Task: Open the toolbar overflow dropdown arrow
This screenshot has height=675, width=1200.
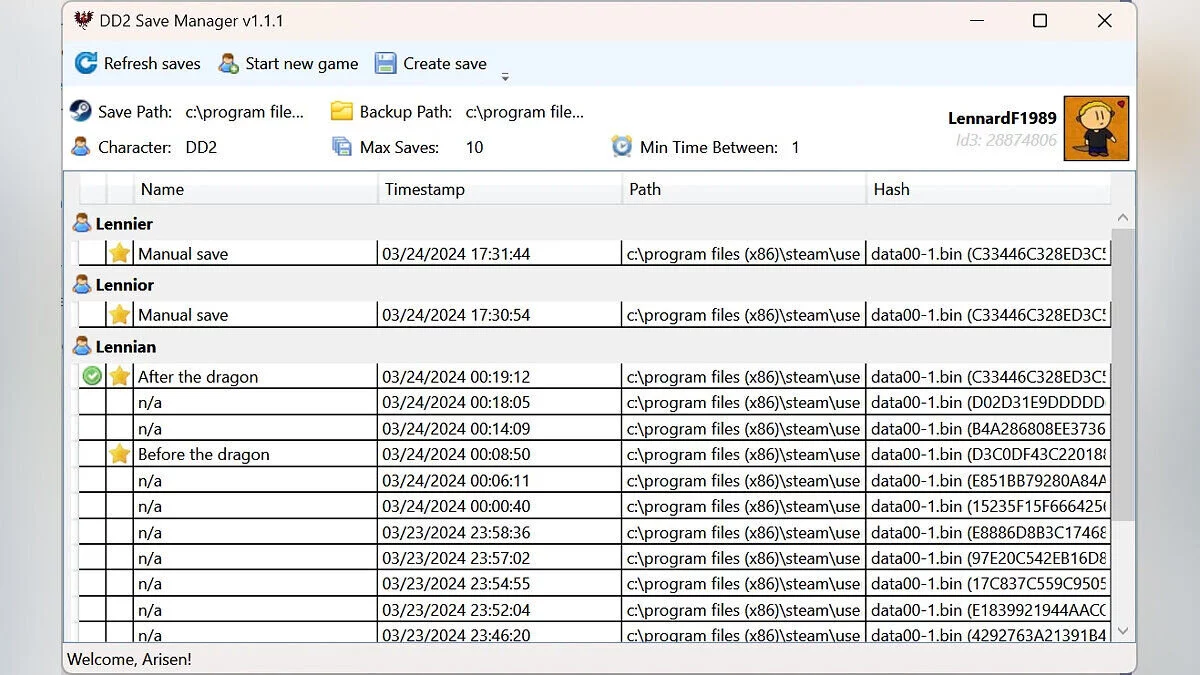Action: click(x=505, y=77)
